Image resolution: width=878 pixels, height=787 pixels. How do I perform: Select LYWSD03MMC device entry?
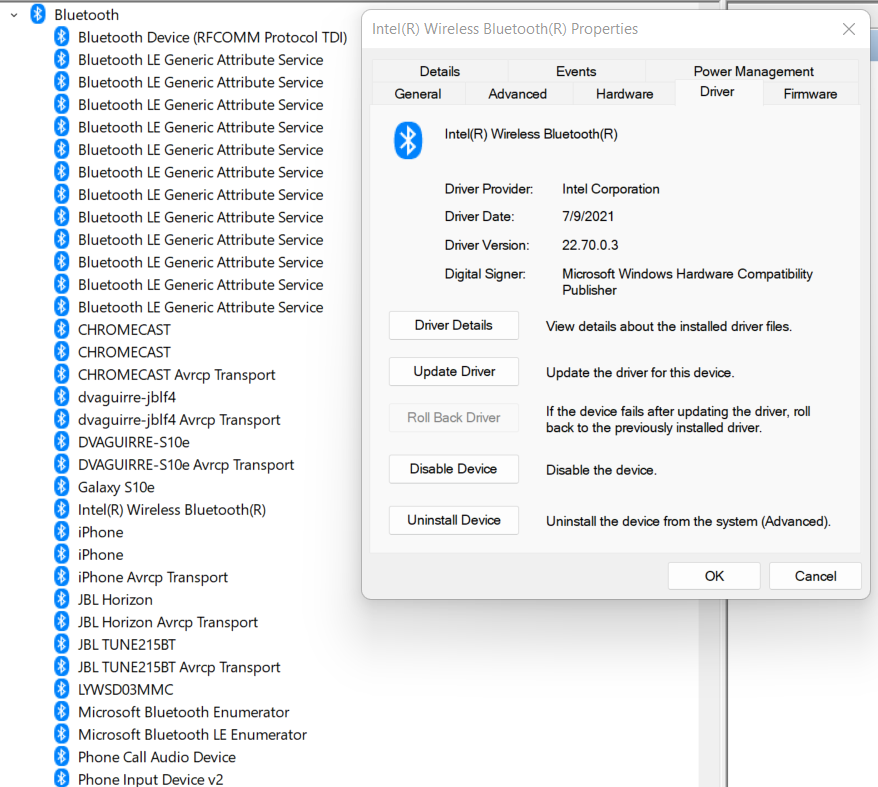[125, 690]
